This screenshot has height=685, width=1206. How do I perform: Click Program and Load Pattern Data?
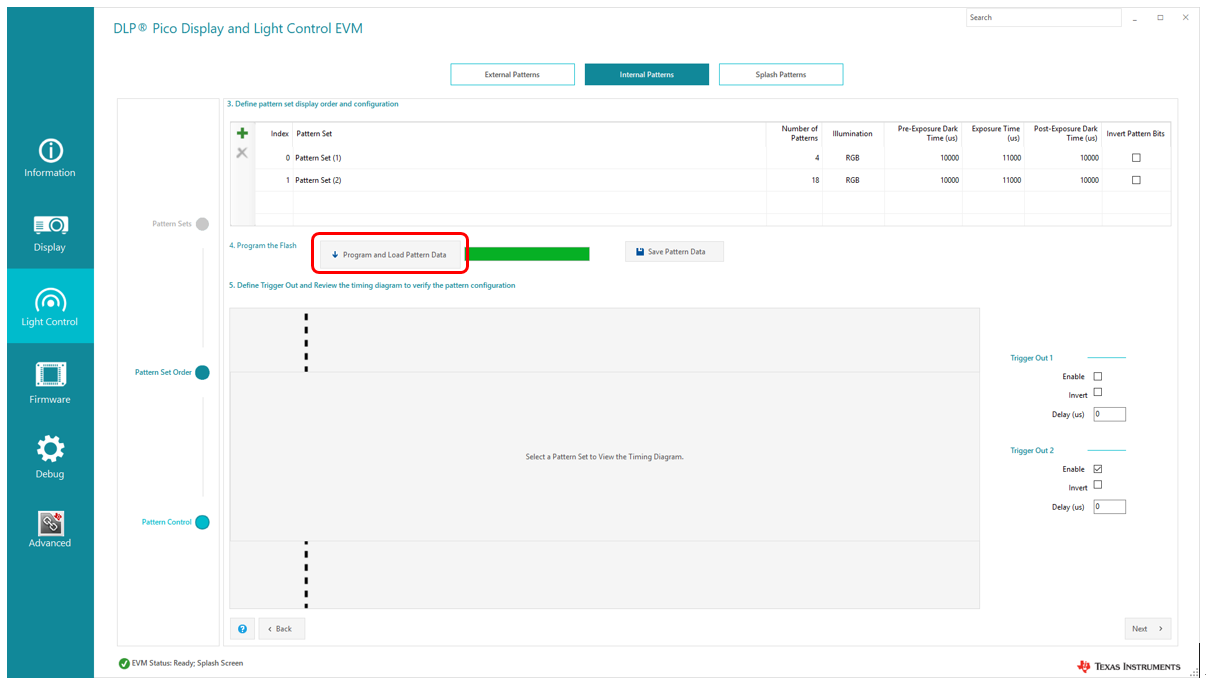pos(389,255)
